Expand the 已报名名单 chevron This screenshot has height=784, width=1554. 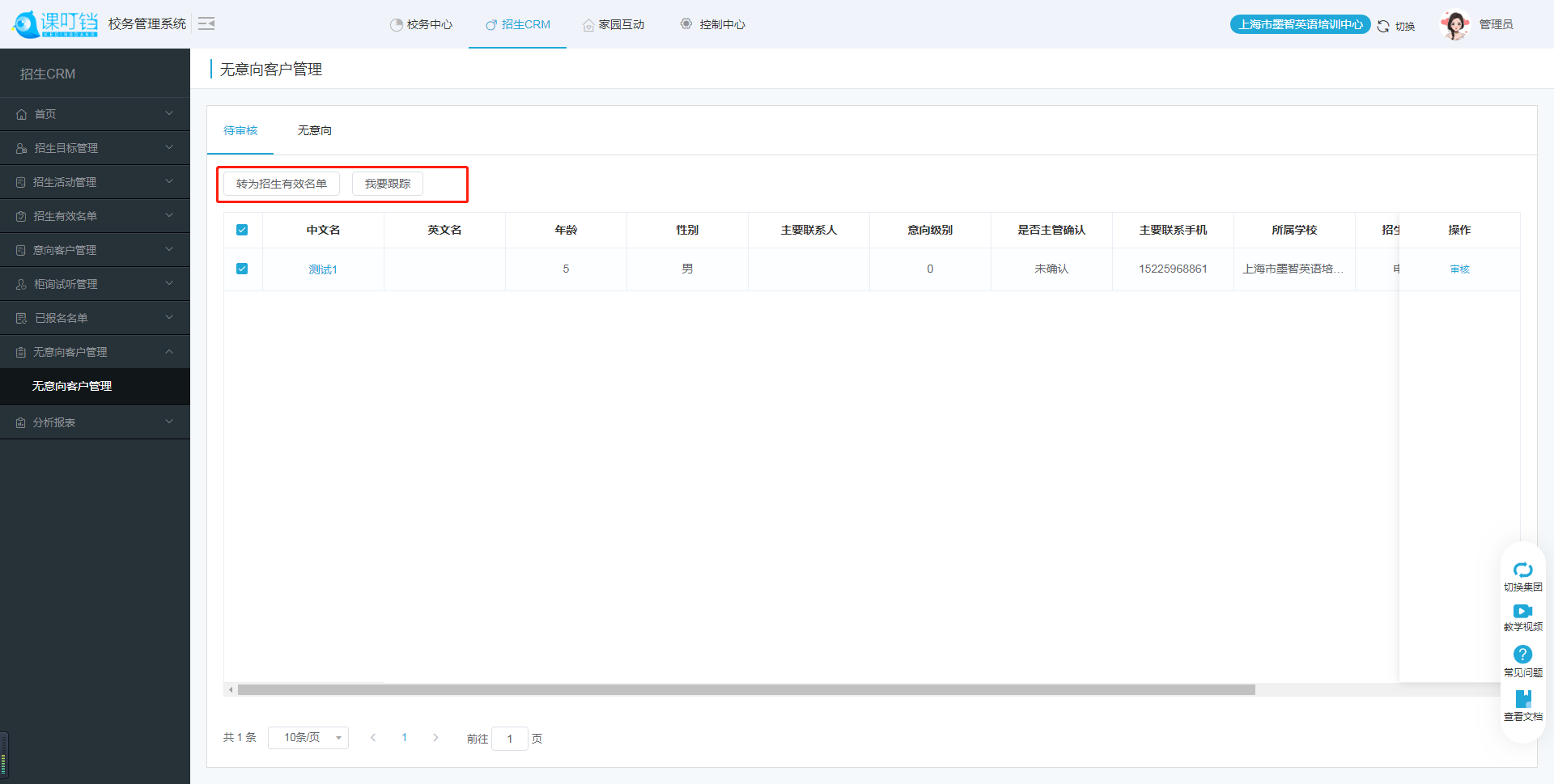coord(169,317)
